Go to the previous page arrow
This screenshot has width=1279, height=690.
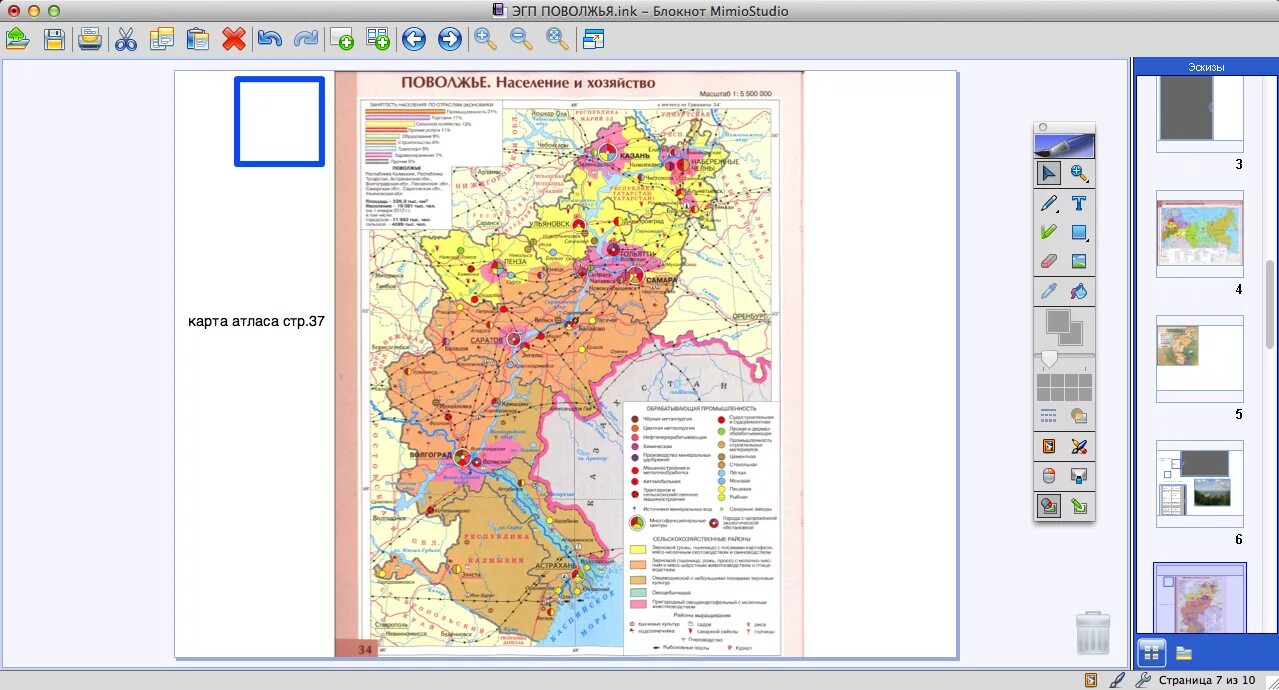(x=414, y=39)
